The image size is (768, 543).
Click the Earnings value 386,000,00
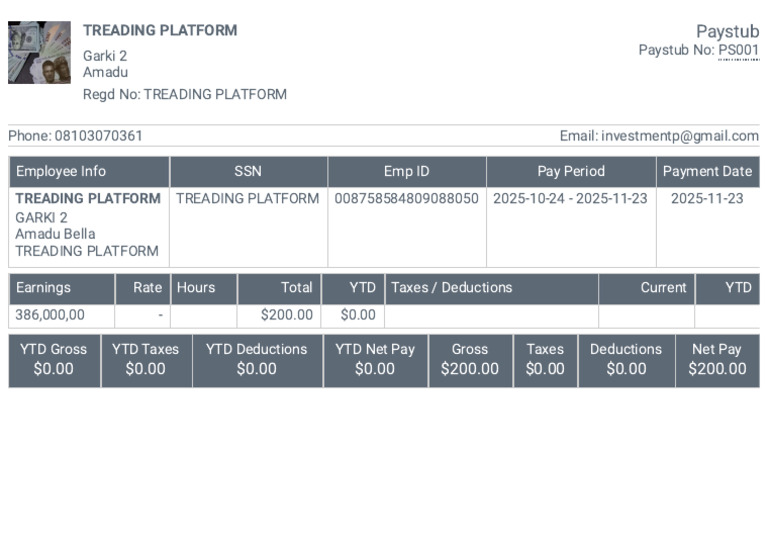[50, 315]
